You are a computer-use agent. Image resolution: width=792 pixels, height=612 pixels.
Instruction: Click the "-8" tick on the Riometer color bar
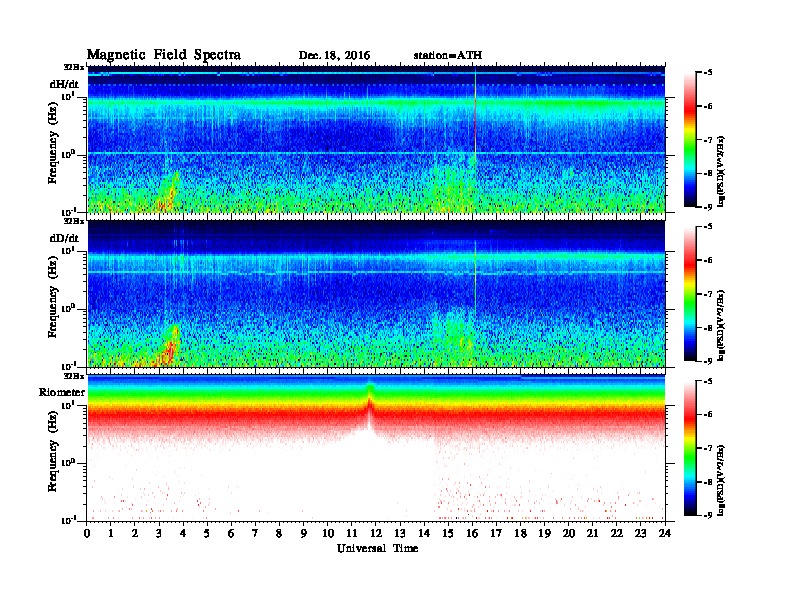tap(707, 482)
